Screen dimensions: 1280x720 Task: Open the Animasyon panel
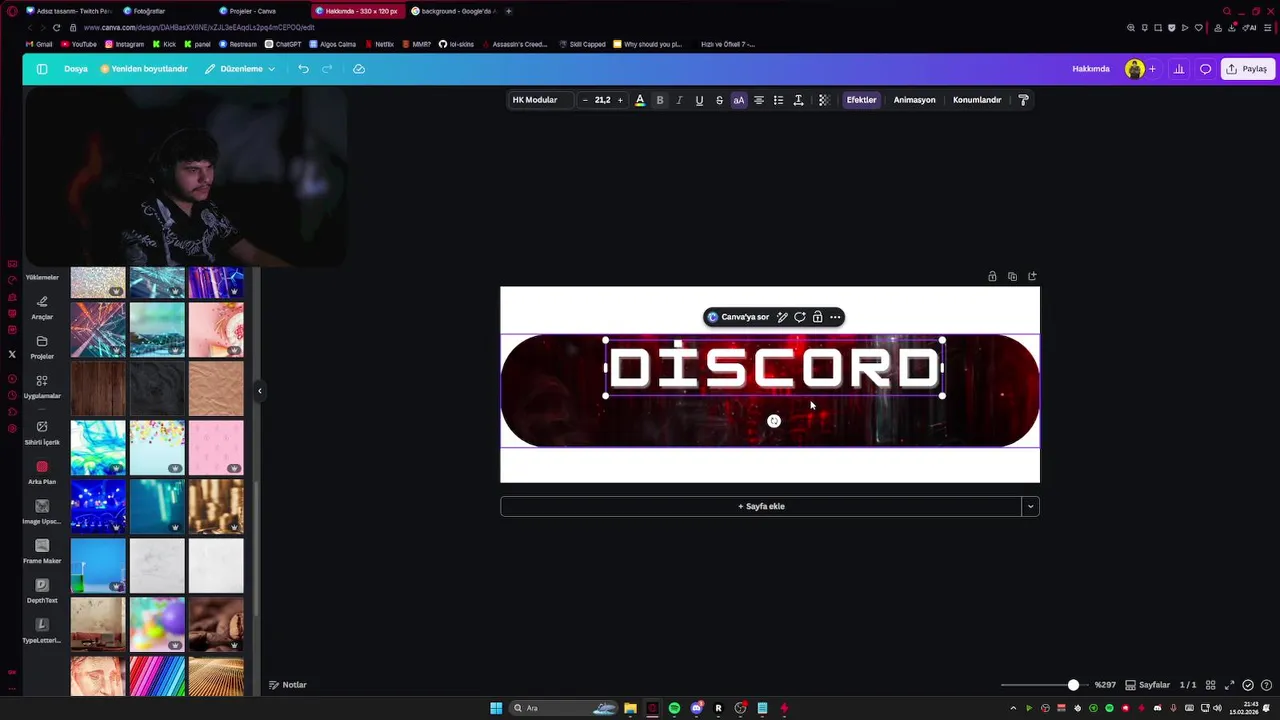[x=914, y=100]
